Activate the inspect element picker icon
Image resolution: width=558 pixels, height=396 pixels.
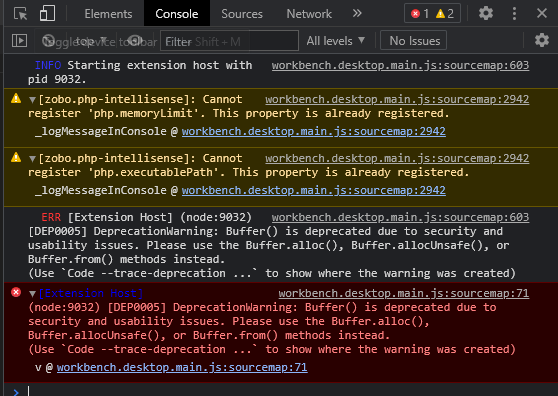[x=20, y=14]
